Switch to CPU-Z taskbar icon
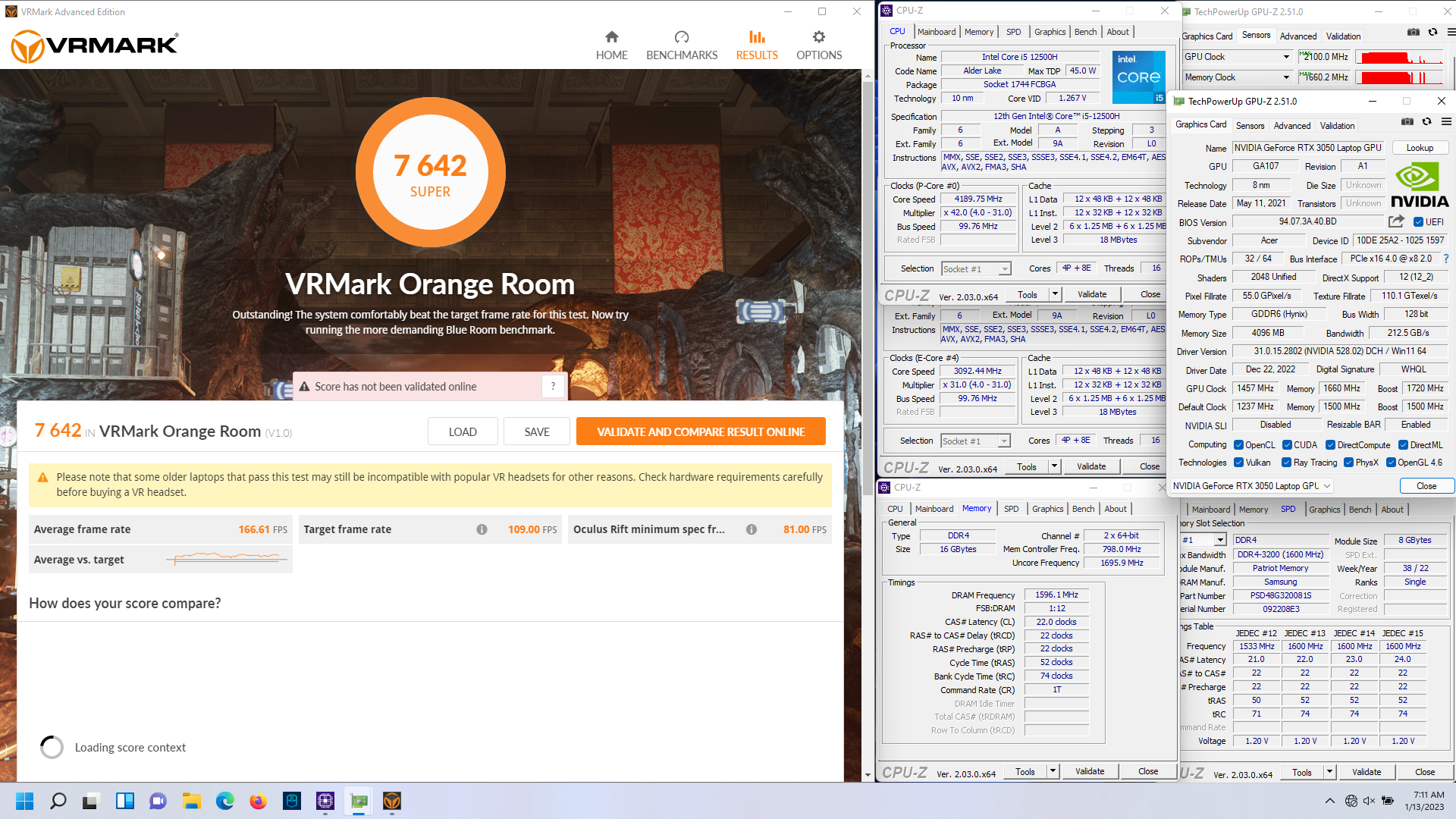The height and width of the screenshot is (819, 1456). [x=325, y=801]
